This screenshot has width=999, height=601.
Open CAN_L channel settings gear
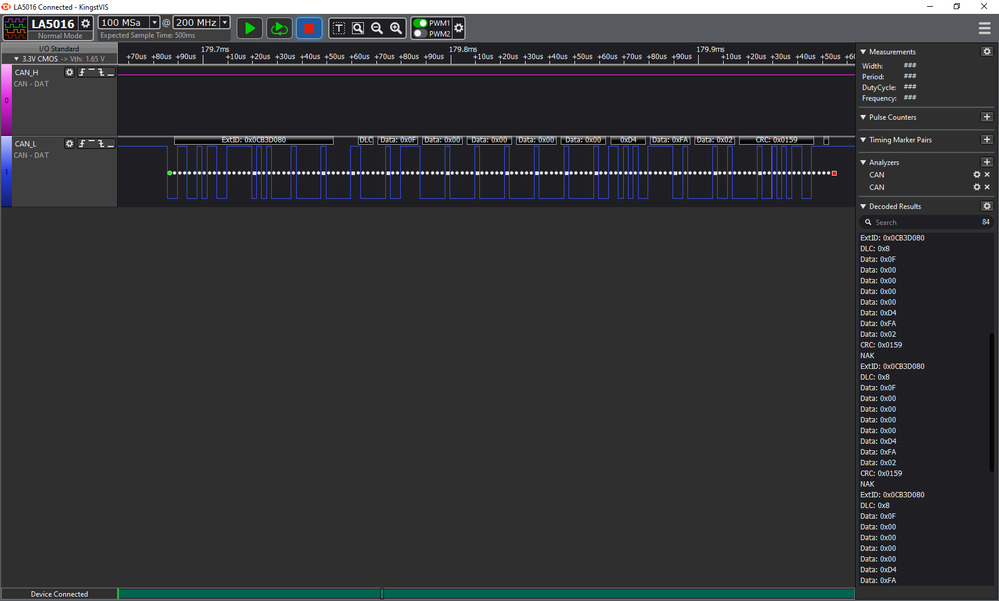click(x=69, y=143)
